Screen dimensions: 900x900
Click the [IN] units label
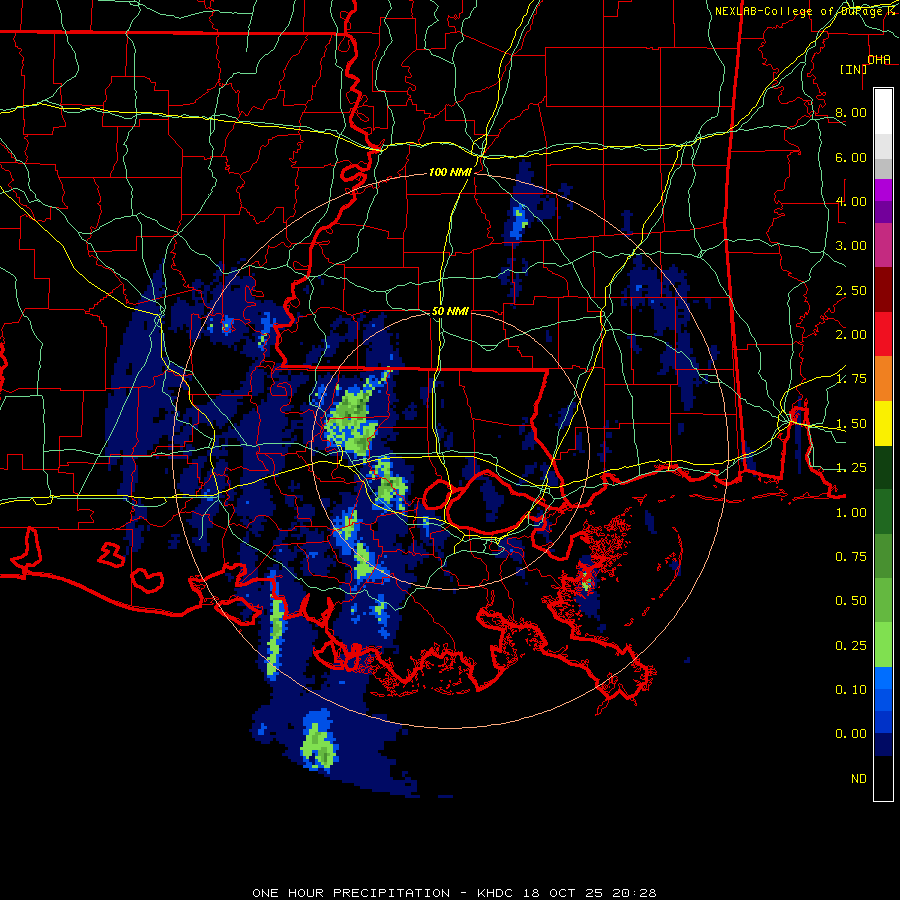click(x=853, y=69)
